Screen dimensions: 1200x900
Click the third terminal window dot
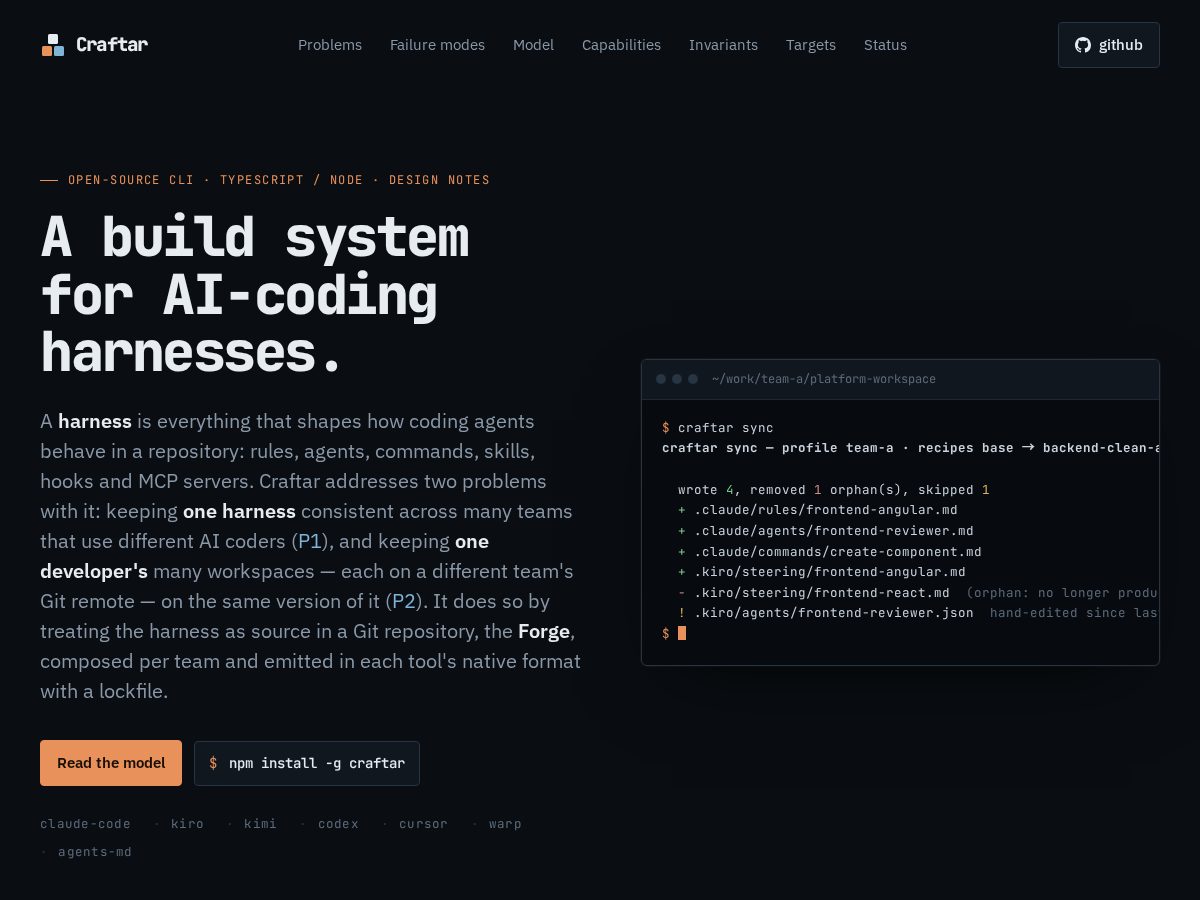click(693, 379)
